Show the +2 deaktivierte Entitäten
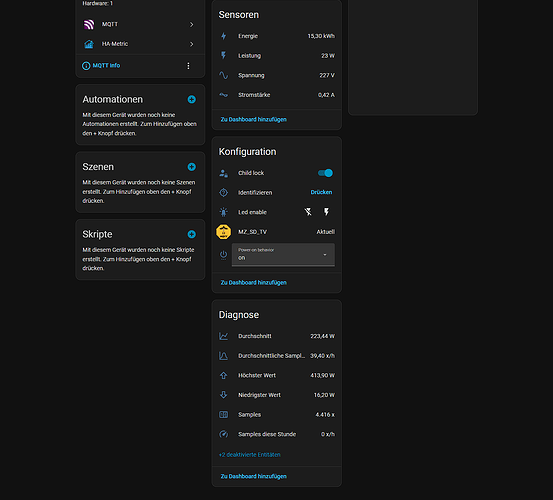This screenshot has width=553, height=500. [x=250, y=455]
